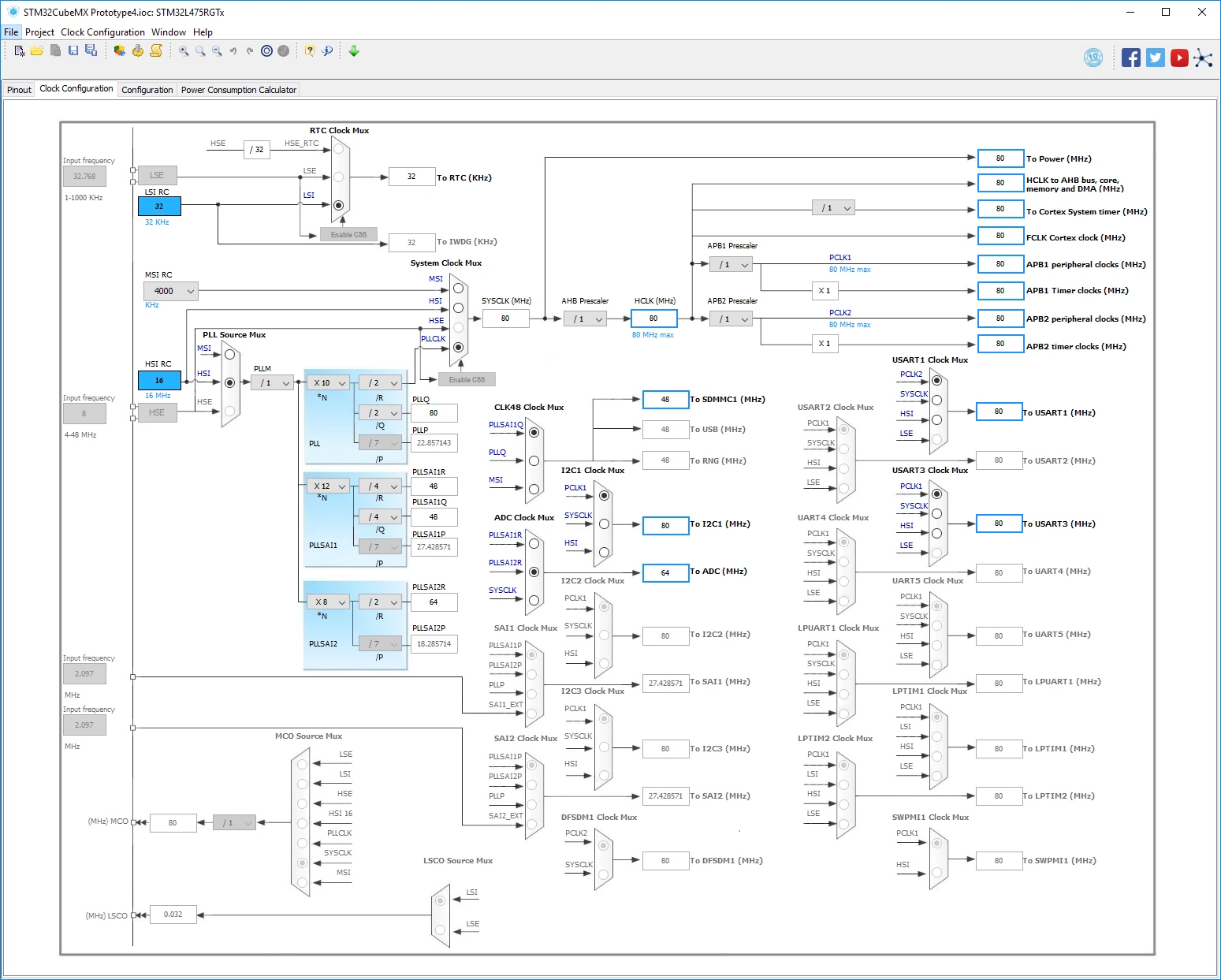Open the AHB Prescaler dropdown
This screenshot has height=980, width=1221.
[x=585, y=319]
